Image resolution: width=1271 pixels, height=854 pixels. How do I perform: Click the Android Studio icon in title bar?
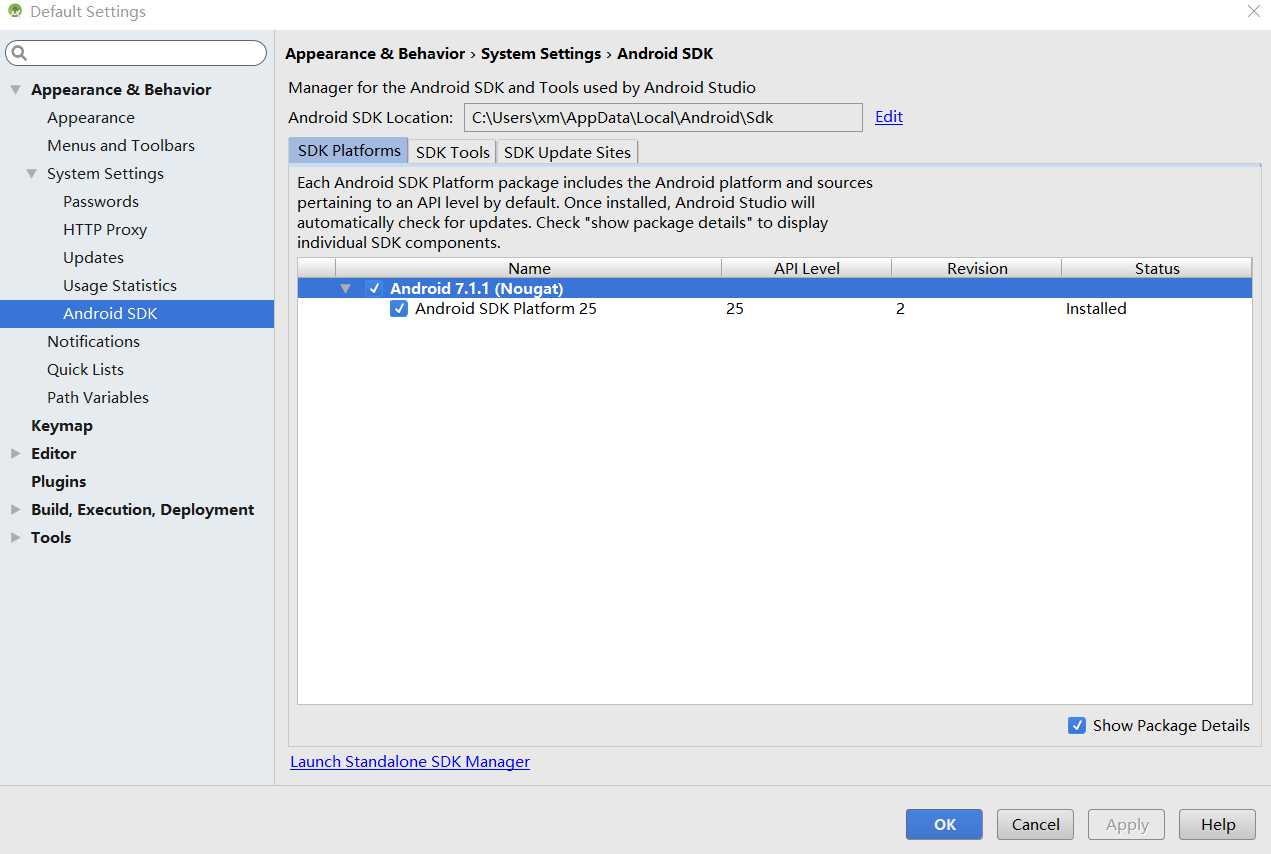pyautogui.click(x=15, y=12)
